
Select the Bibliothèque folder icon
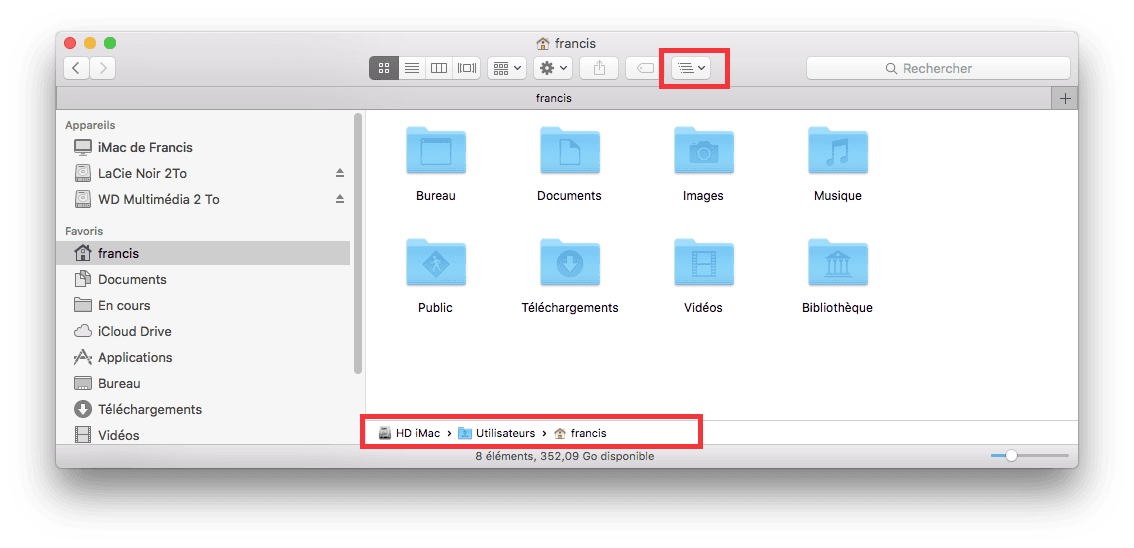837,262
